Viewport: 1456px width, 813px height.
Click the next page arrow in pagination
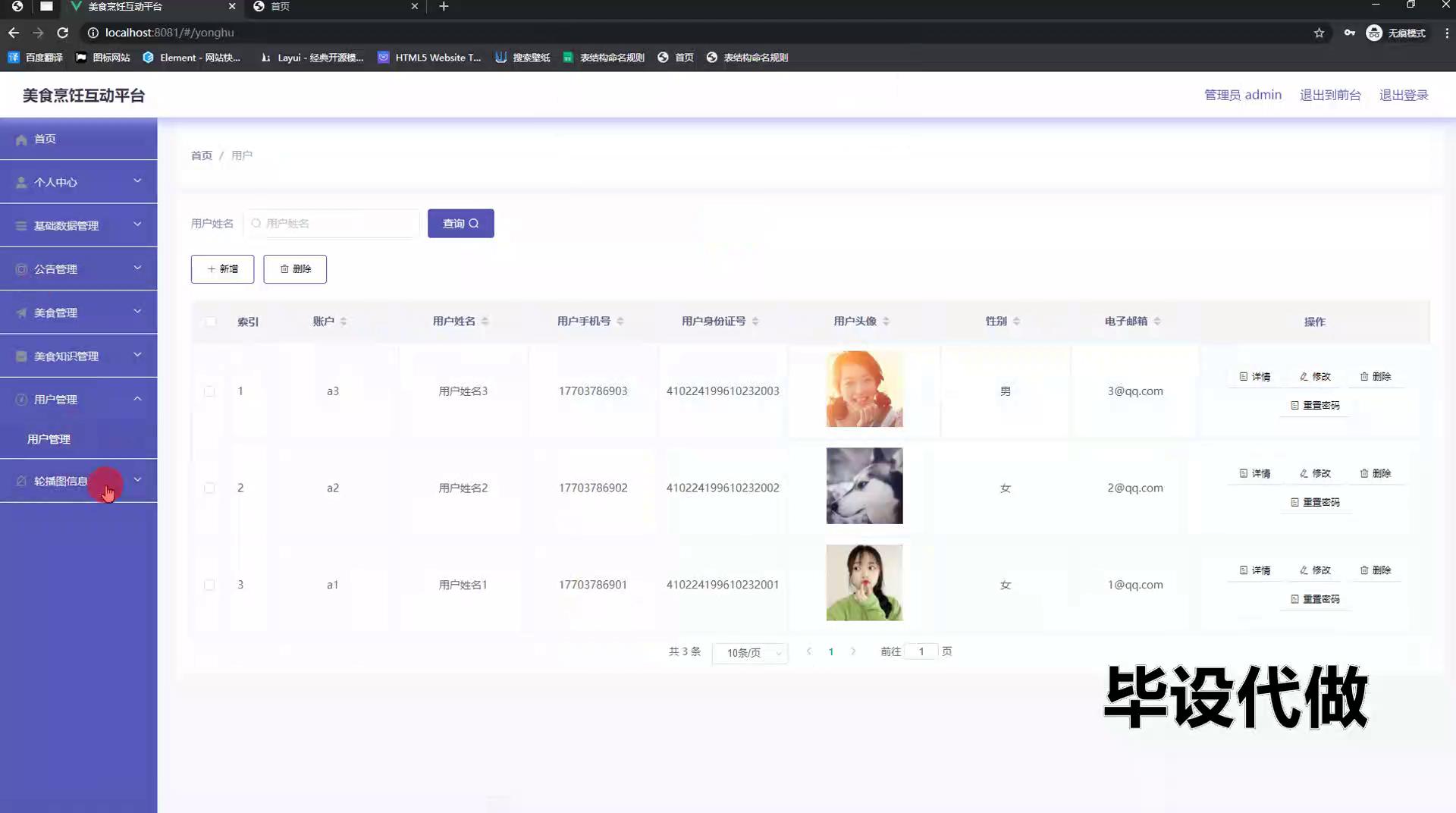coord(853,651)
